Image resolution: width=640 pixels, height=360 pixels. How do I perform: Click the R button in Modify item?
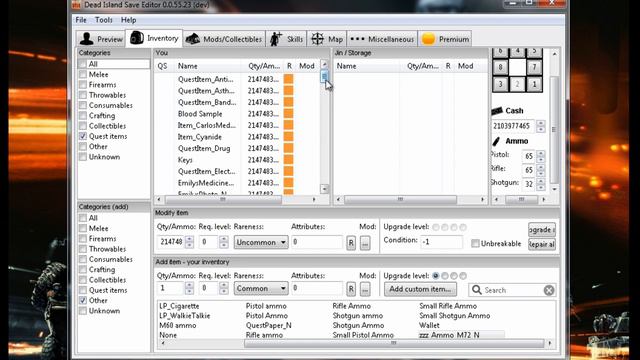[351, 243]
